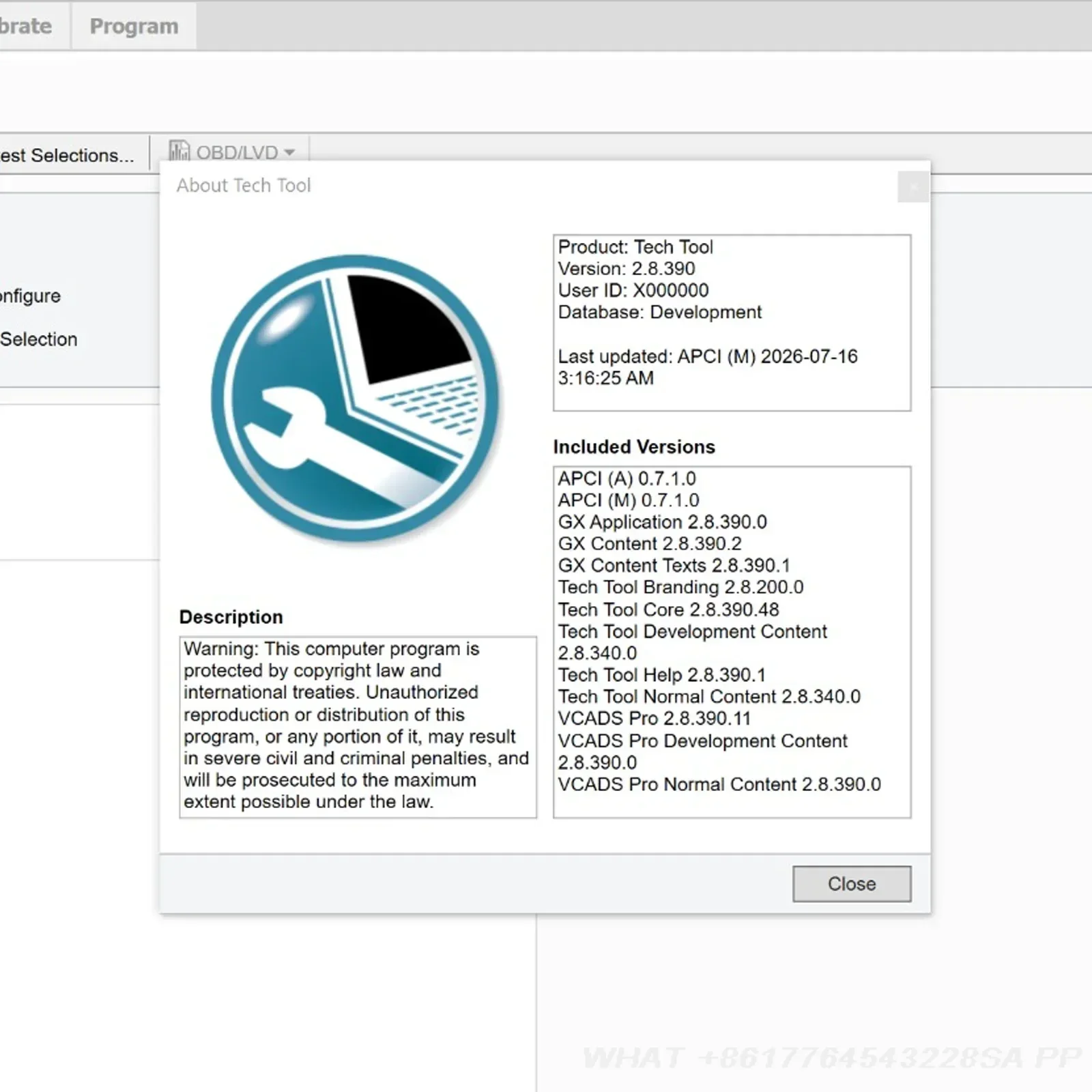
Task: Open Latest Selections in main window
Action: pos(67,156)
